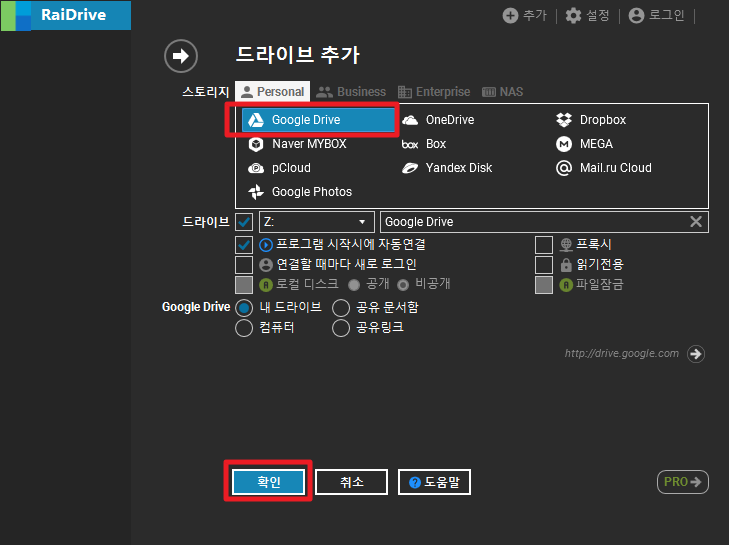Select Google Photos storage

click(300, 192)
